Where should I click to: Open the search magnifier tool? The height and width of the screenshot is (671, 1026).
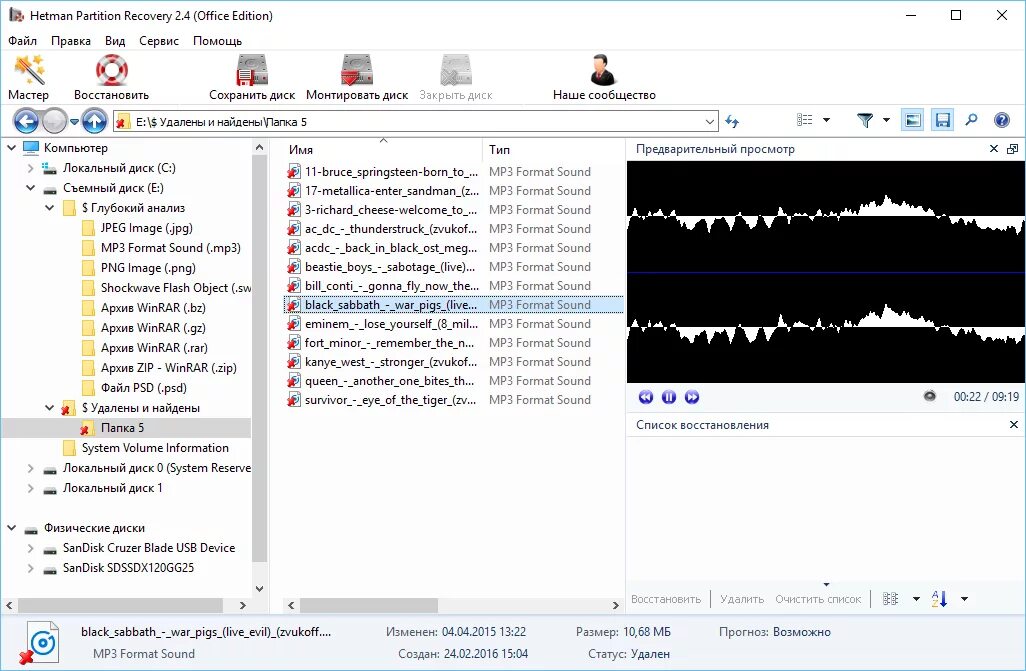point(972,120)
